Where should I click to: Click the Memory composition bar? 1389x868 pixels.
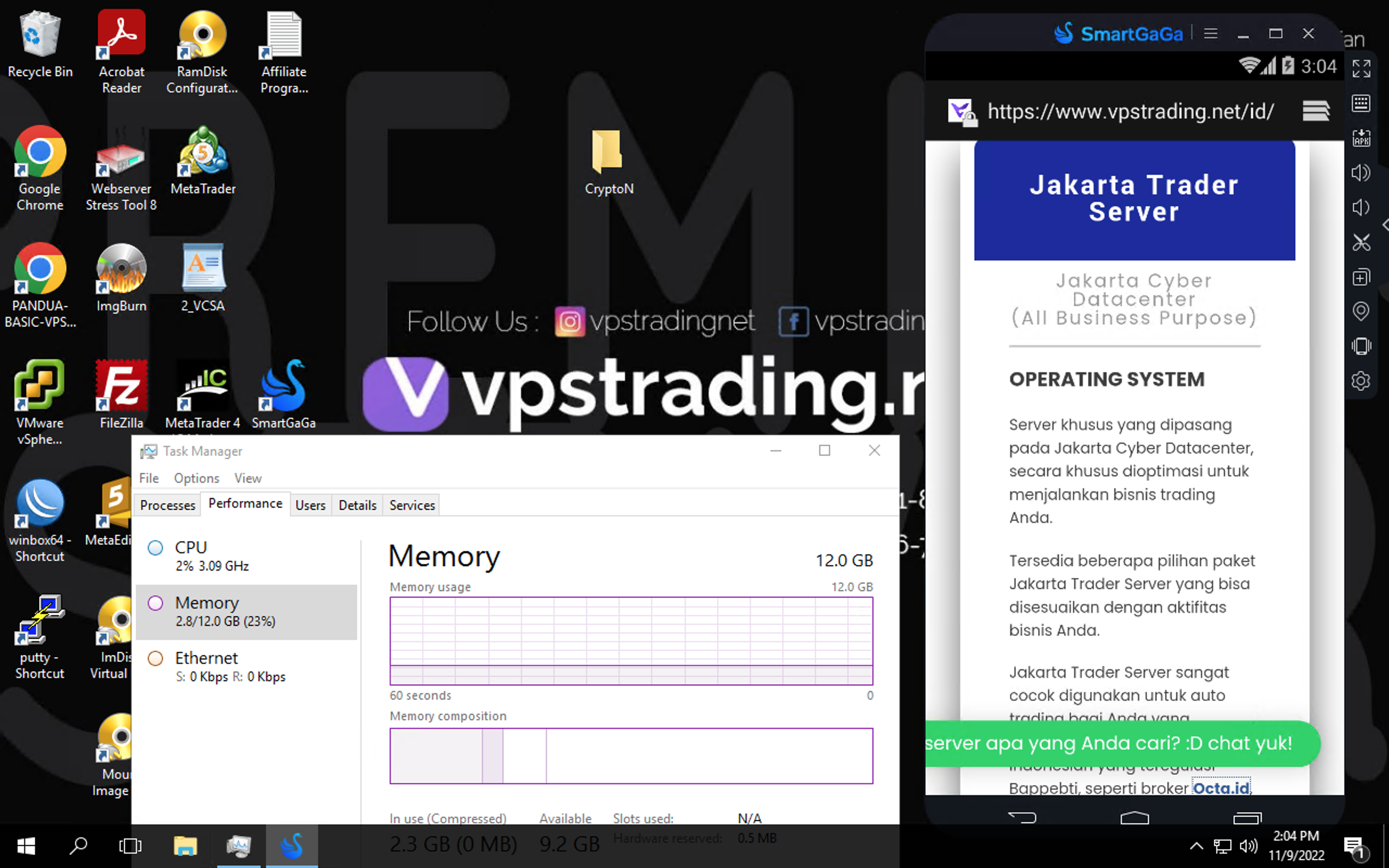[x=632, y=756]
